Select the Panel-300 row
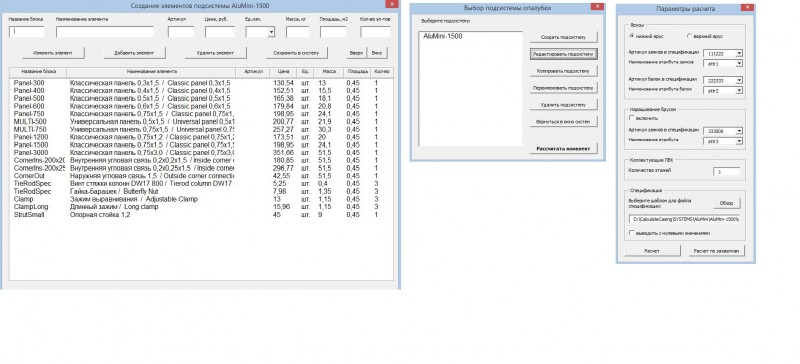Screen dimensions: 800x364 (x=202, y=83)
